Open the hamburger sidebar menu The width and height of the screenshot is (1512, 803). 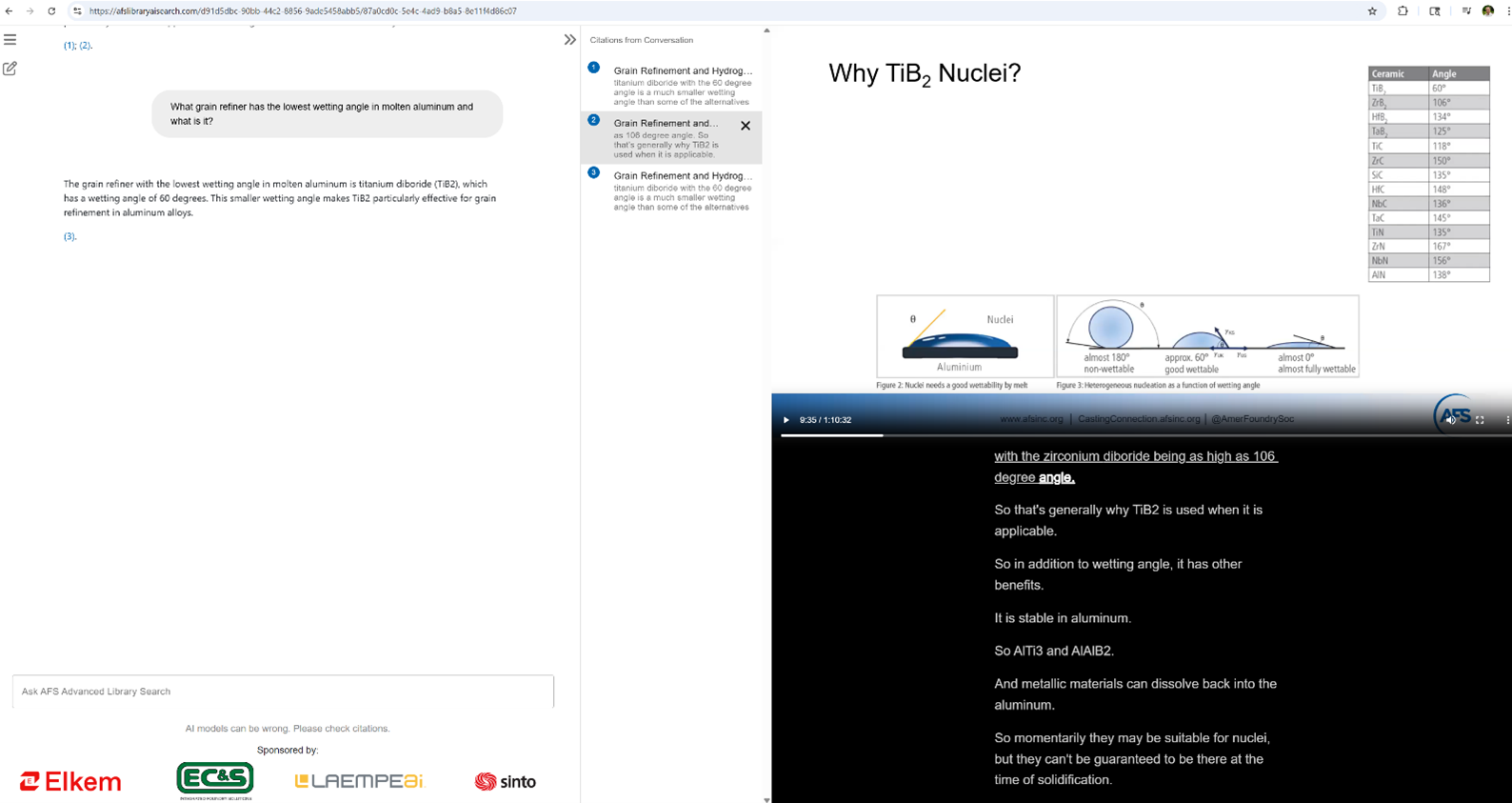click(x=10, y=40)
